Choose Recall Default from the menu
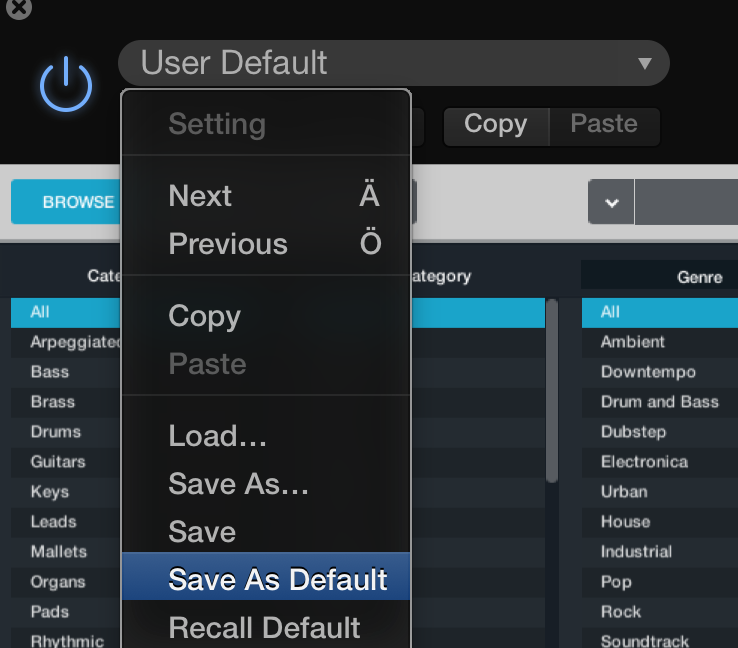Screen dimensions: 738x648 click(264, 628)
